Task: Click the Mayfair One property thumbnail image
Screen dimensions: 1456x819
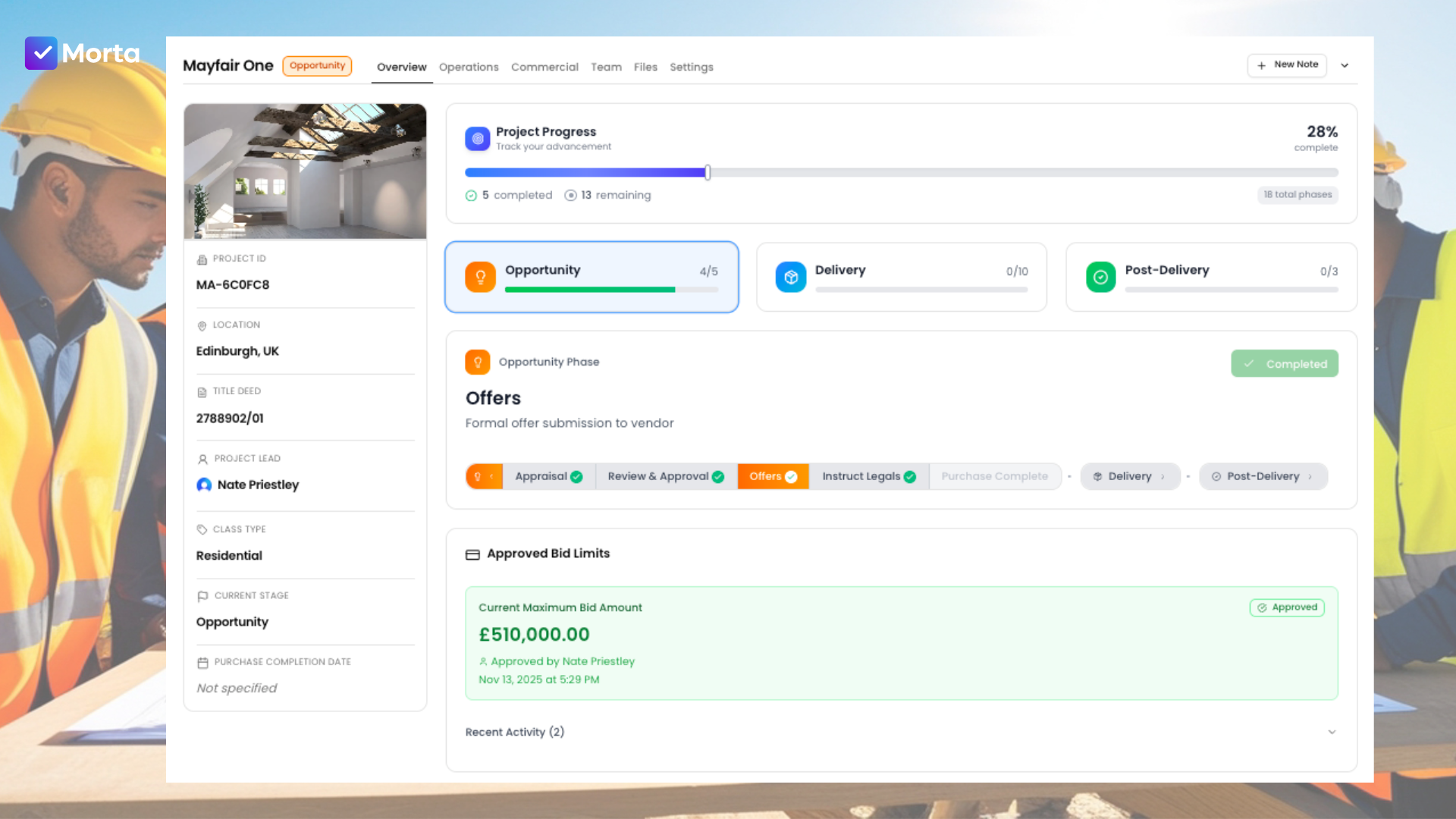Action: 305,171
